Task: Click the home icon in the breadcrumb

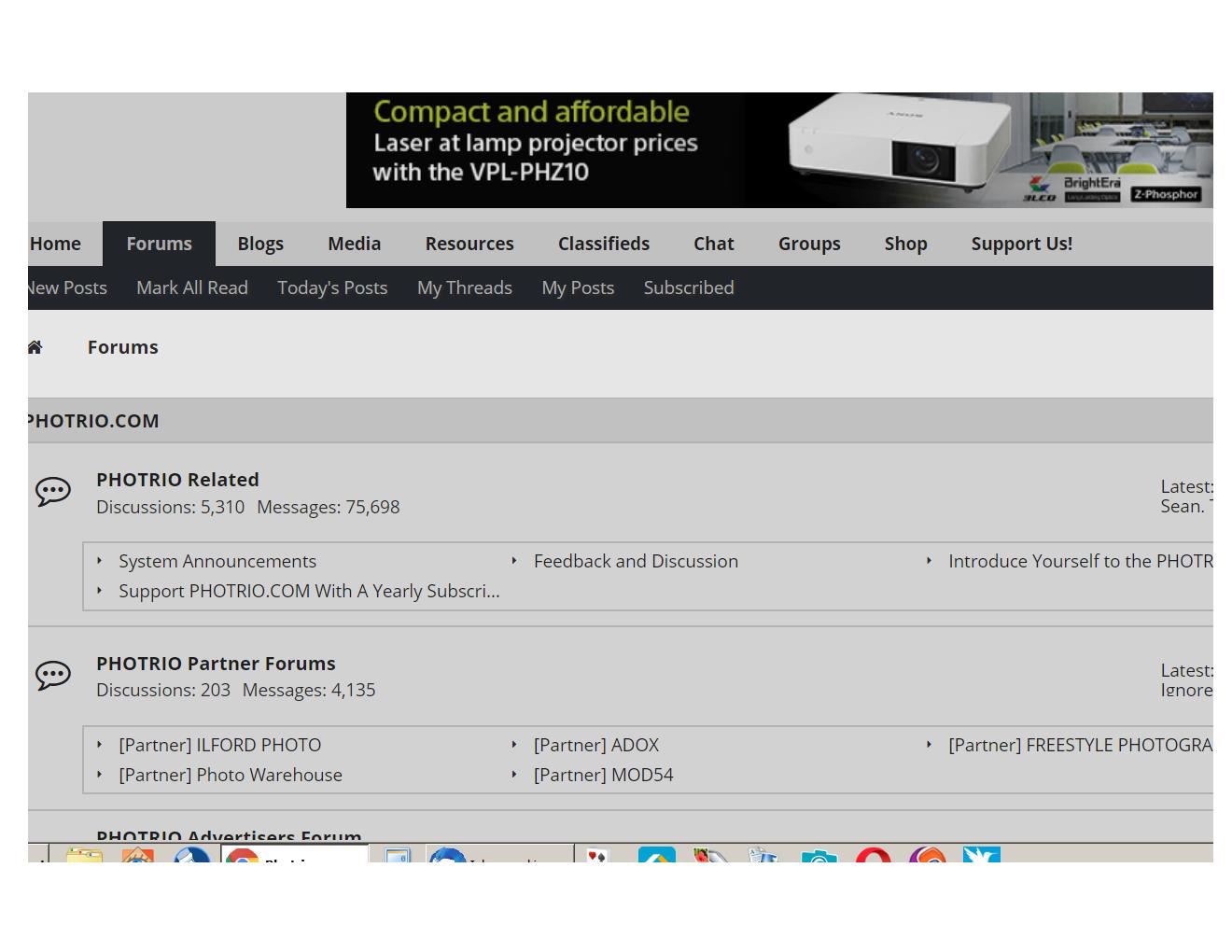Action: [35, 347]
